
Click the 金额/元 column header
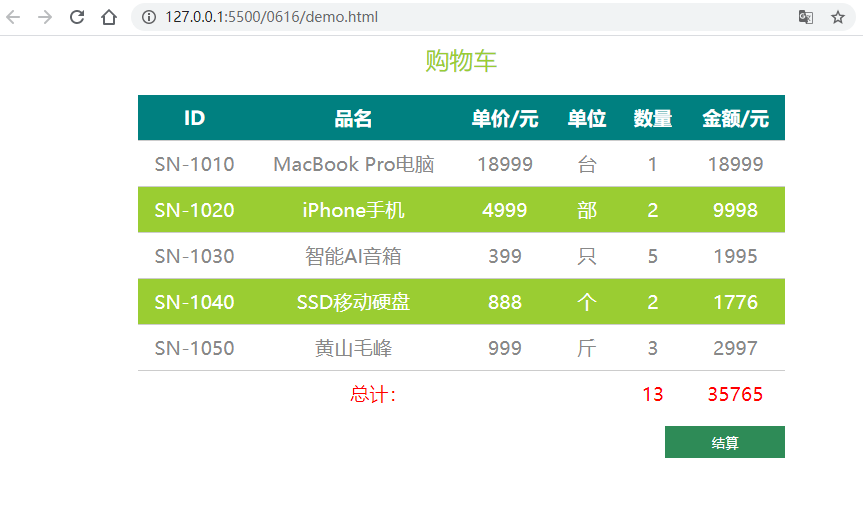[x=735, y=118]
